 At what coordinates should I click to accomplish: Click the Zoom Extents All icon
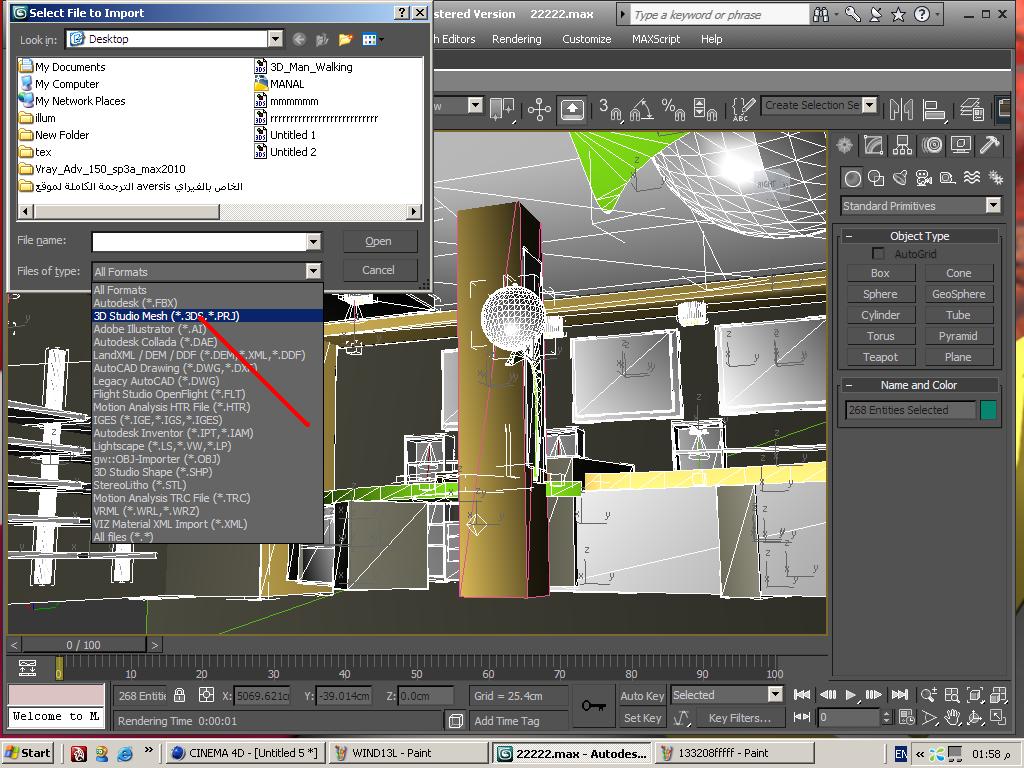coord(998,695)
